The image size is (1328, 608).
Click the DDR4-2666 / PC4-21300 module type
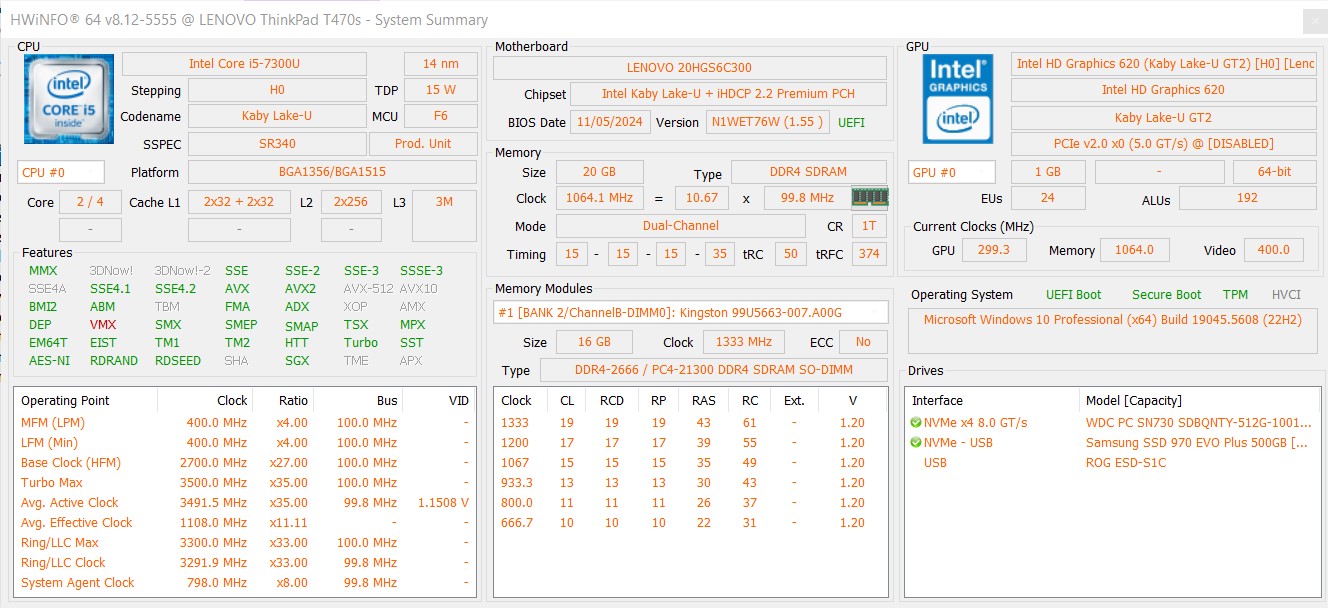click(714, 370)
